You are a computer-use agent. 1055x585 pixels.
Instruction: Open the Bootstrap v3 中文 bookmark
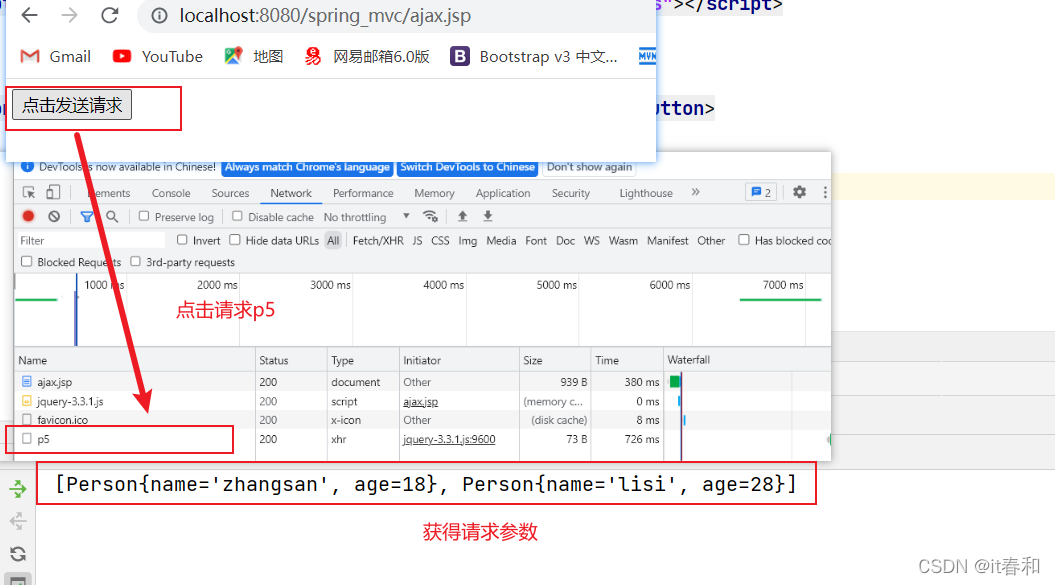point(534,57)
